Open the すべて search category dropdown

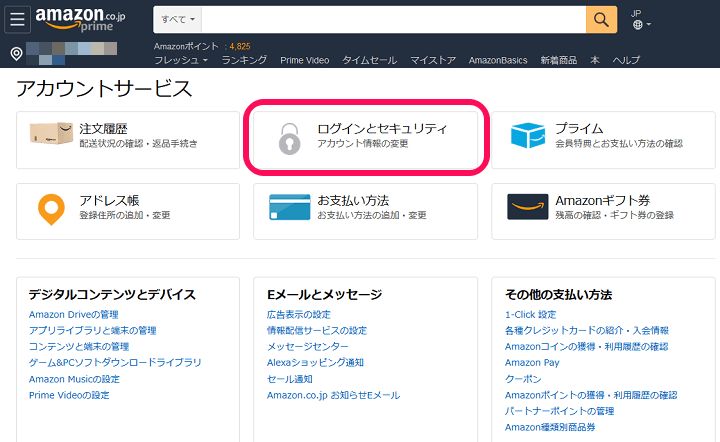tap(178, 20)
